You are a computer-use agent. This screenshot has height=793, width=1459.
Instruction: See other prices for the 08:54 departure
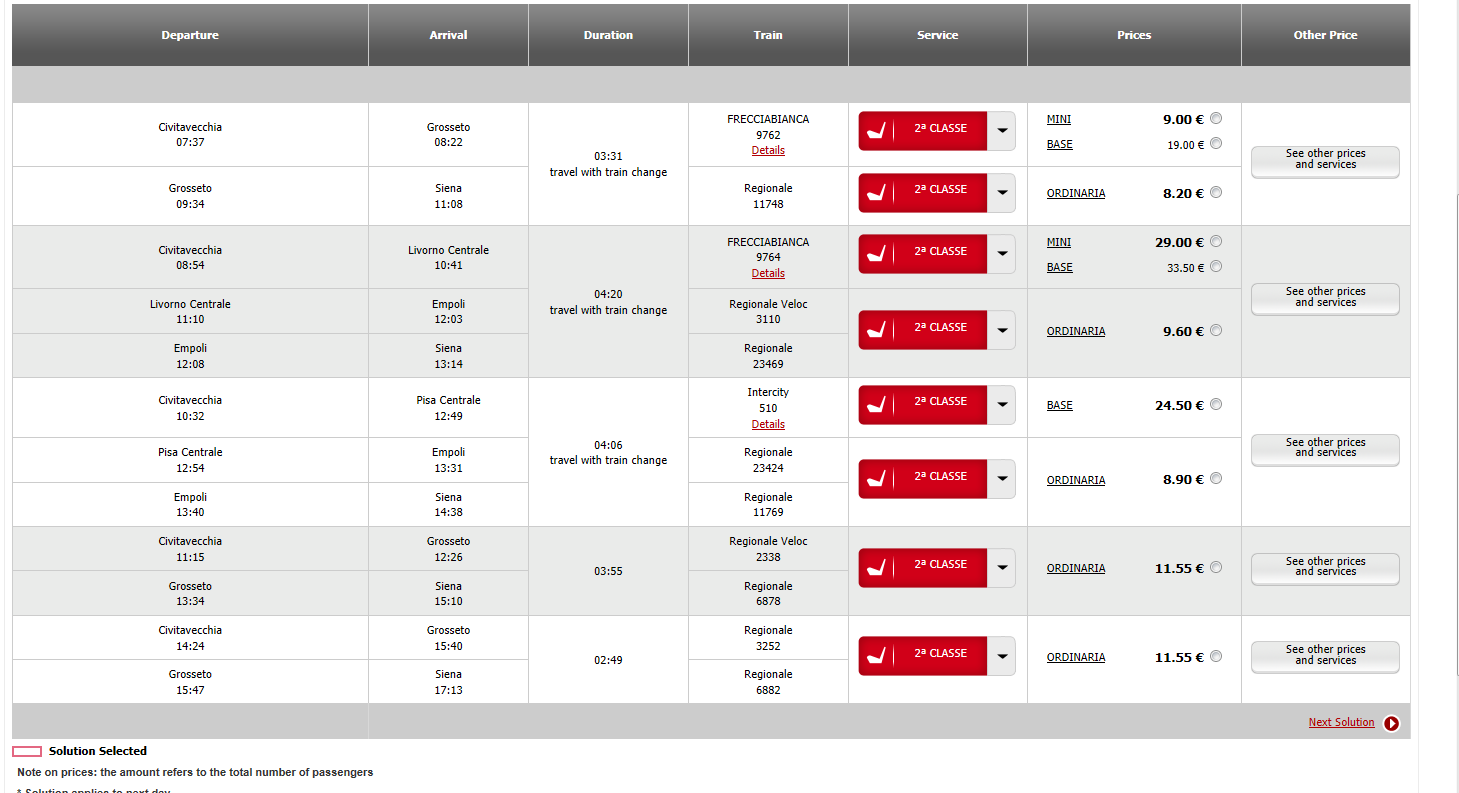point(1325,299)
